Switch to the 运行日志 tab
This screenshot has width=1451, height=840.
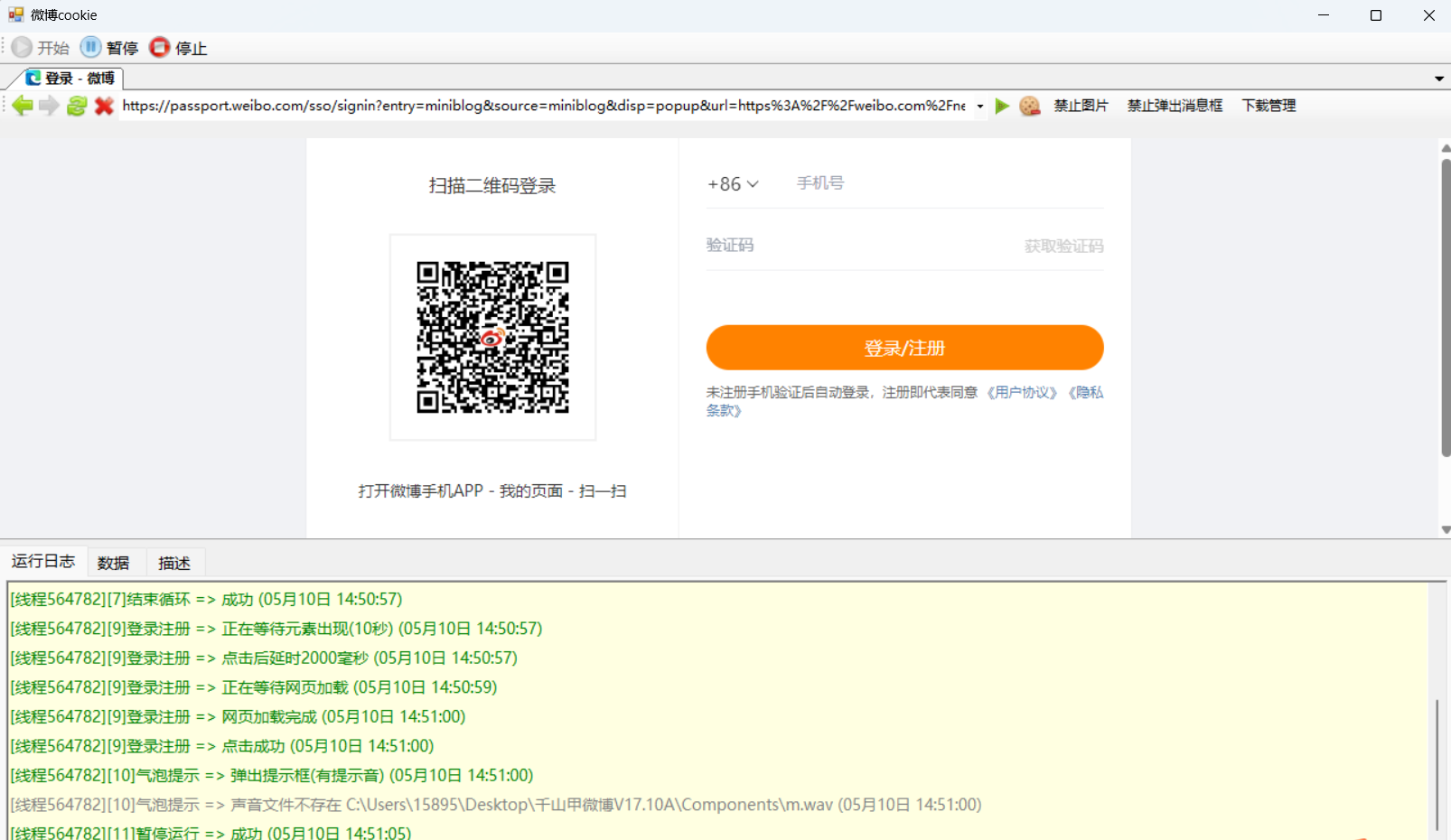tap(43, 561)
